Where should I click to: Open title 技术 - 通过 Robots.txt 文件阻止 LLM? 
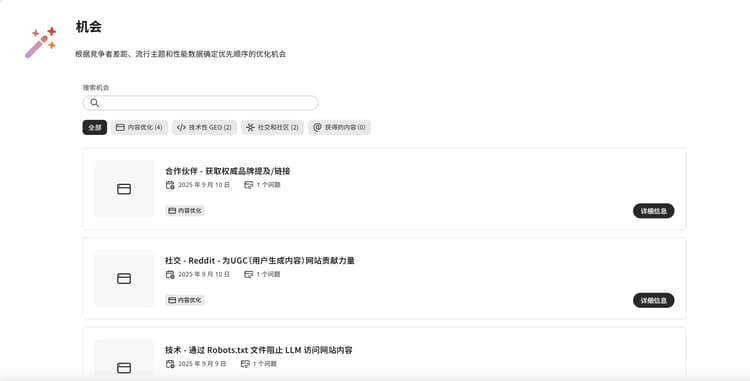[259, 349]
